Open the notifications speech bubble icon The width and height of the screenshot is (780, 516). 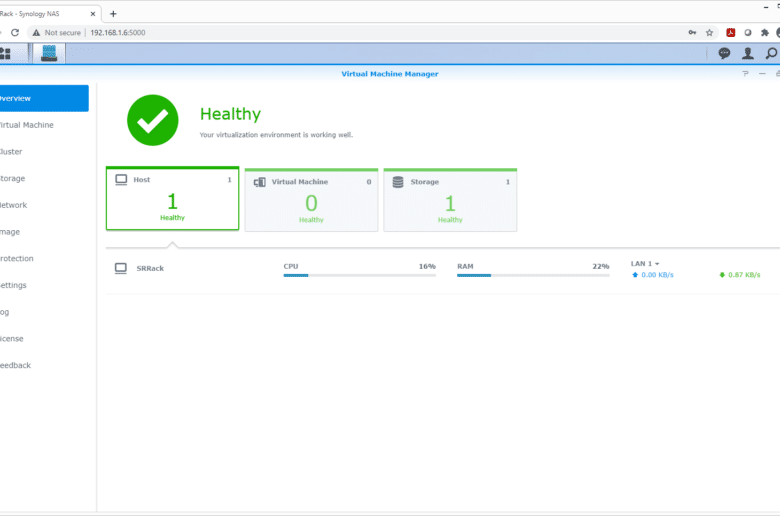724,53
